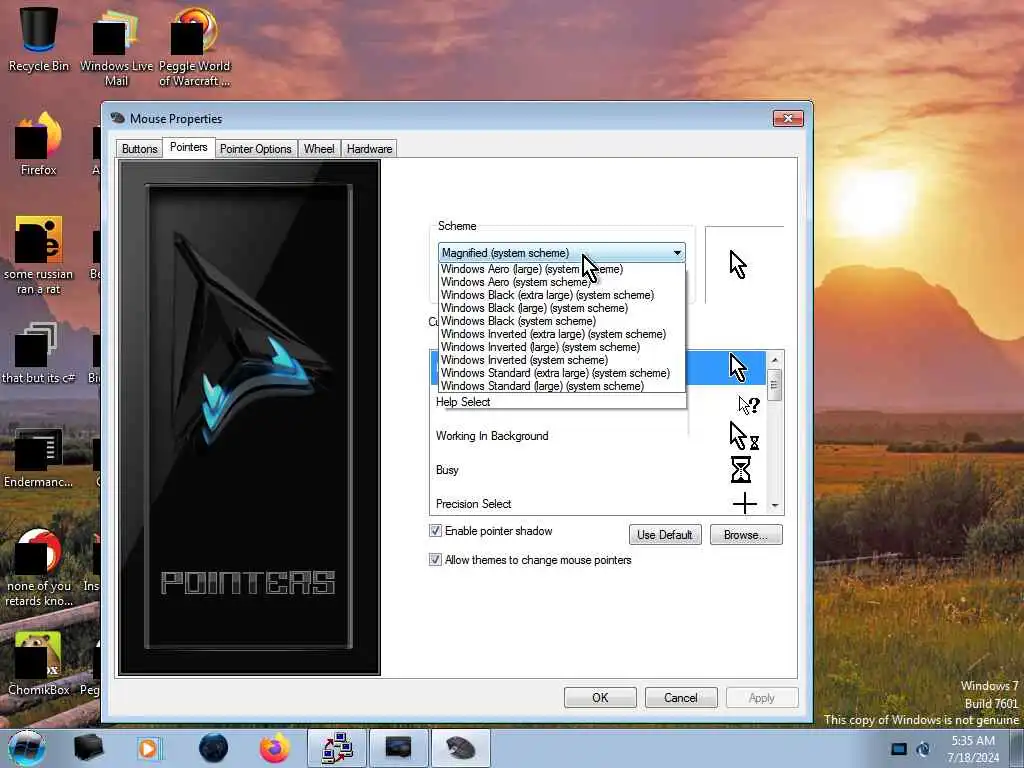Switch to the network computers taskbar window
The image size is (1024, 768).
[x=337, y=748]
